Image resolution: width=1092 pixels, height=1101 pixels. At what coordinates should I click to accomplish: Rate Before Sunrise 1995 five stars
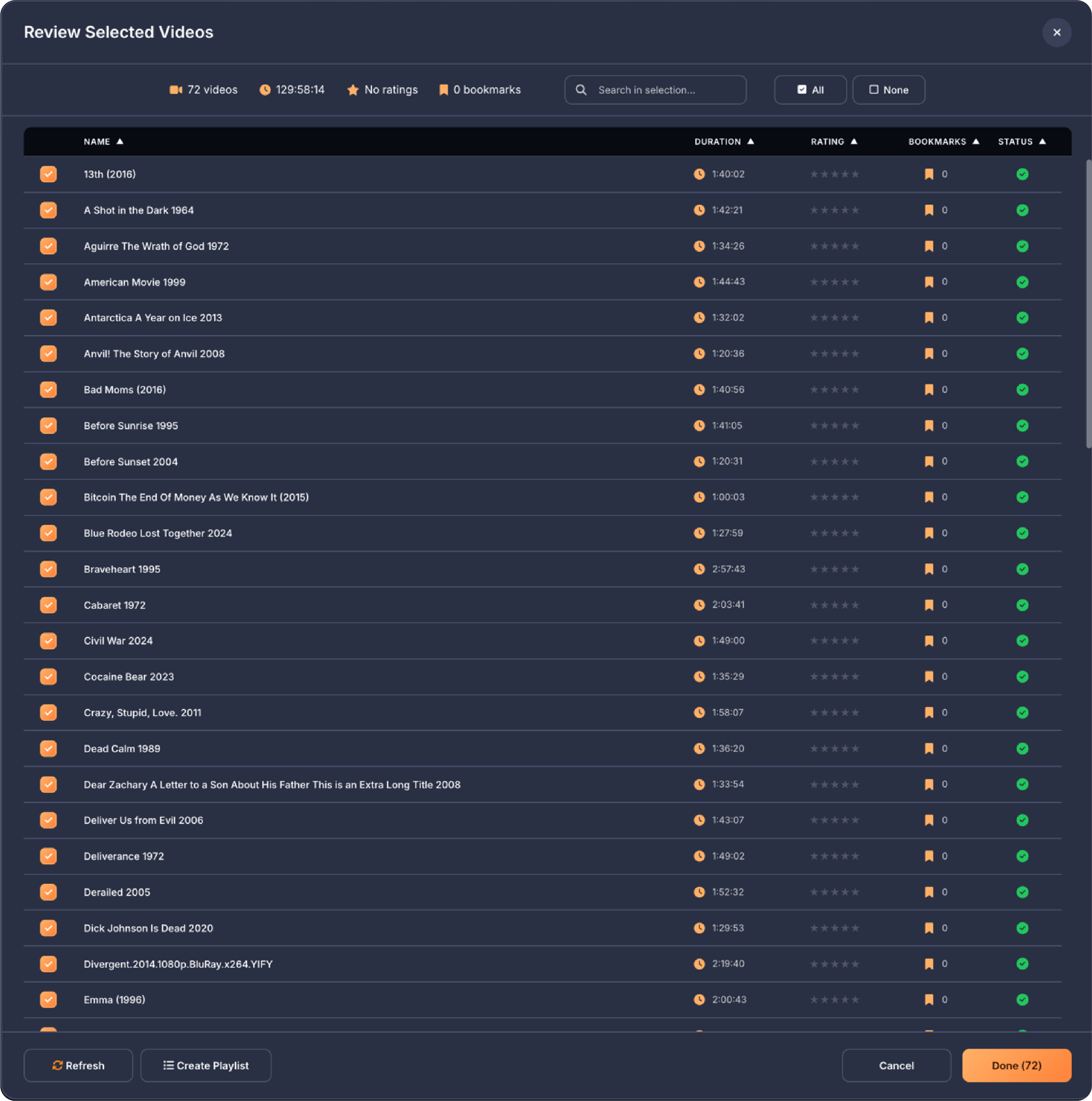(855, 426)
